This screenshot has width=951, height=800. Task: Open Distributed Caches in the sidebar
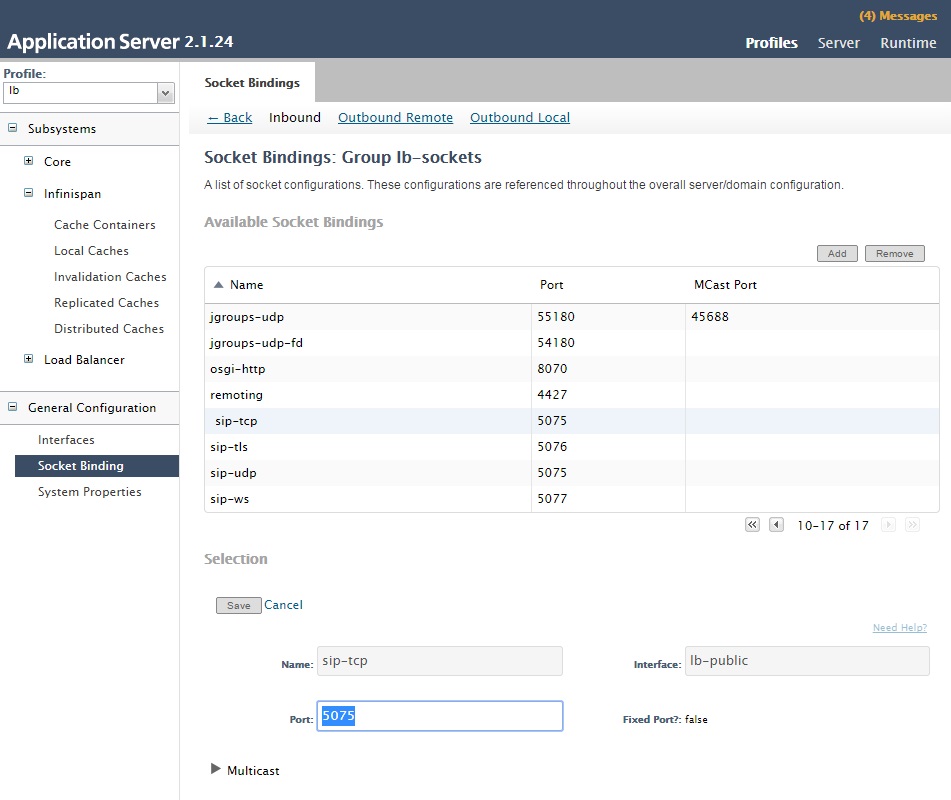pos(109,329)
